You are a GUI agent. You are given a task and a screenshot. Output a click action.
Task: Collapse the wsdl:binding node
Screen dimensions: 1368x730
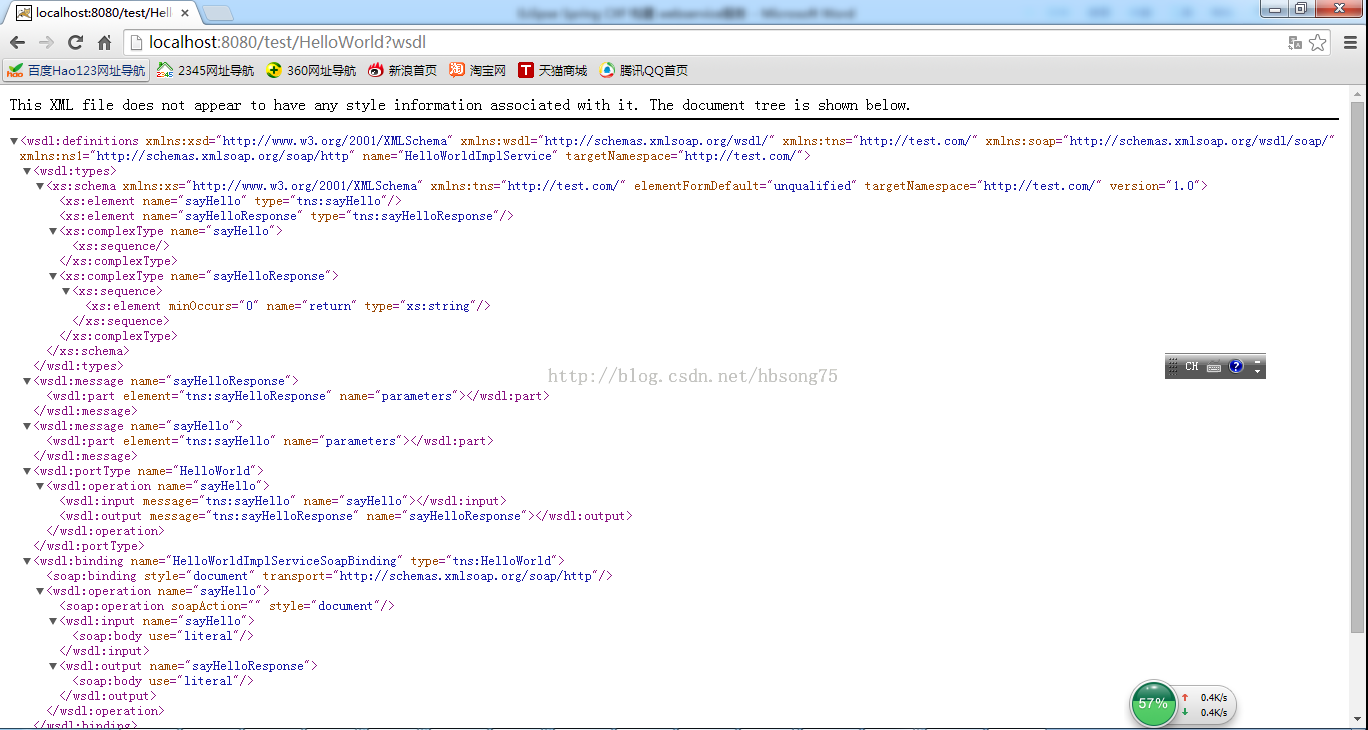[27, 561]
